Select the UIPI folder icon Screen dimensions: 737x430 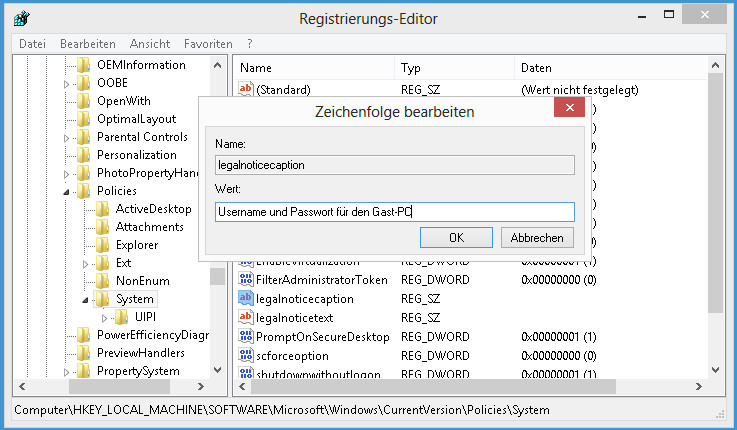[x=121, y=317]
